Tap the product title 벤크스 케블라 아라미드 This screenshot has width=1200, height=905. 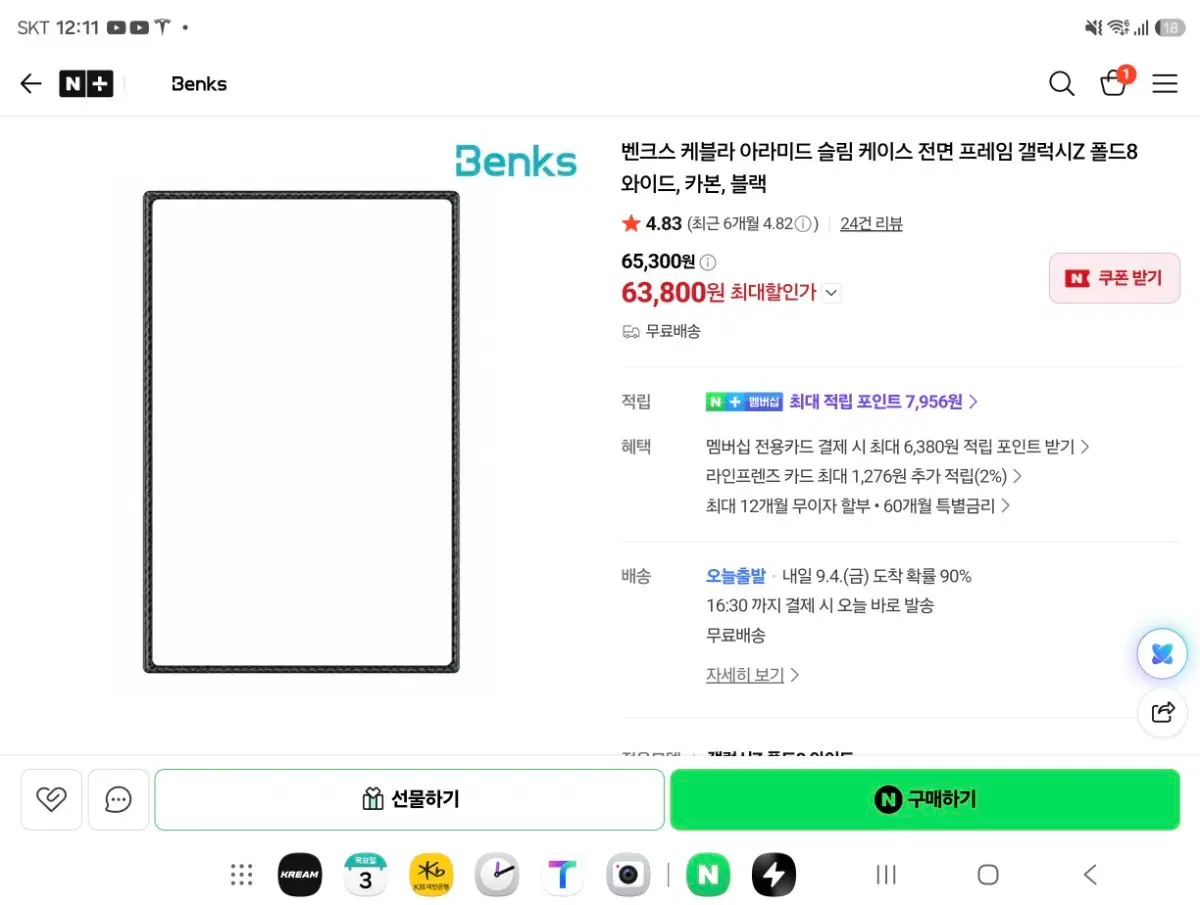tap(880, 168)
